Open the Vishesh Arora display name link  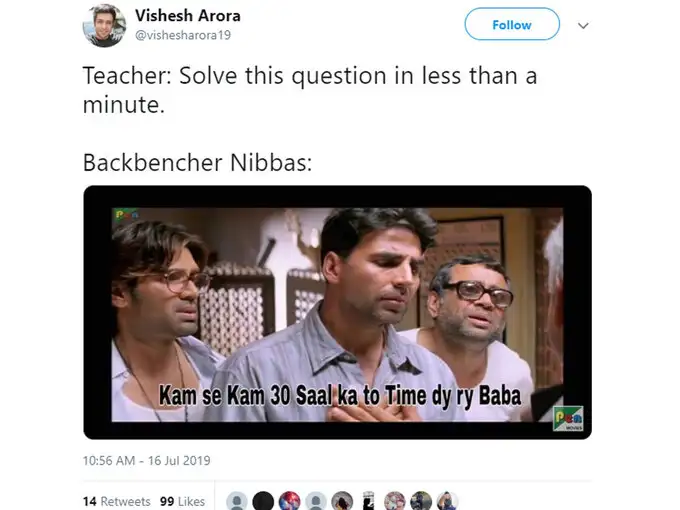tap(187, 16)
